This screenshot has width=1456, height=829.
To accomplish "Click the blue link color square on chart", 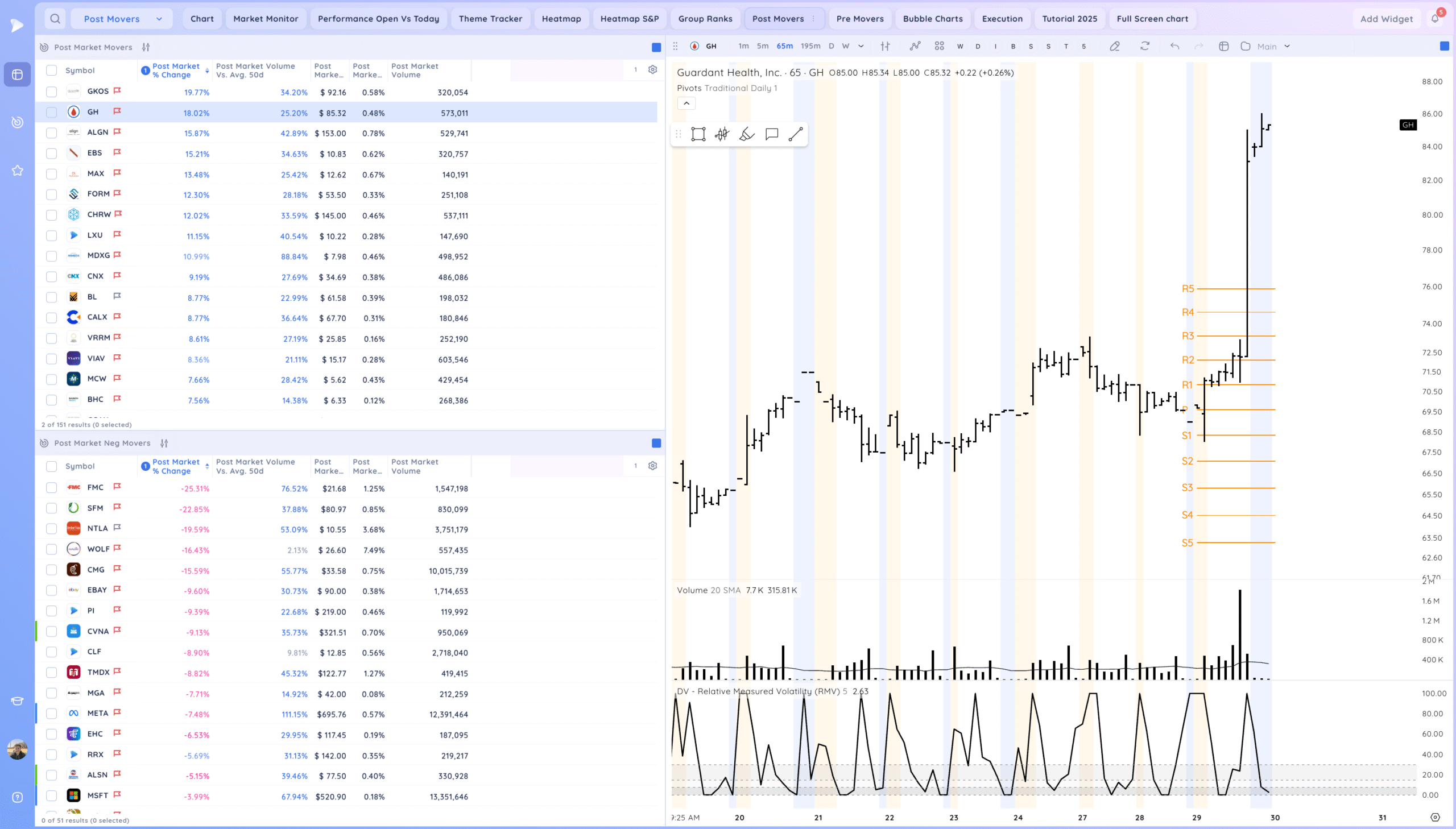I will pos(1444,46).
